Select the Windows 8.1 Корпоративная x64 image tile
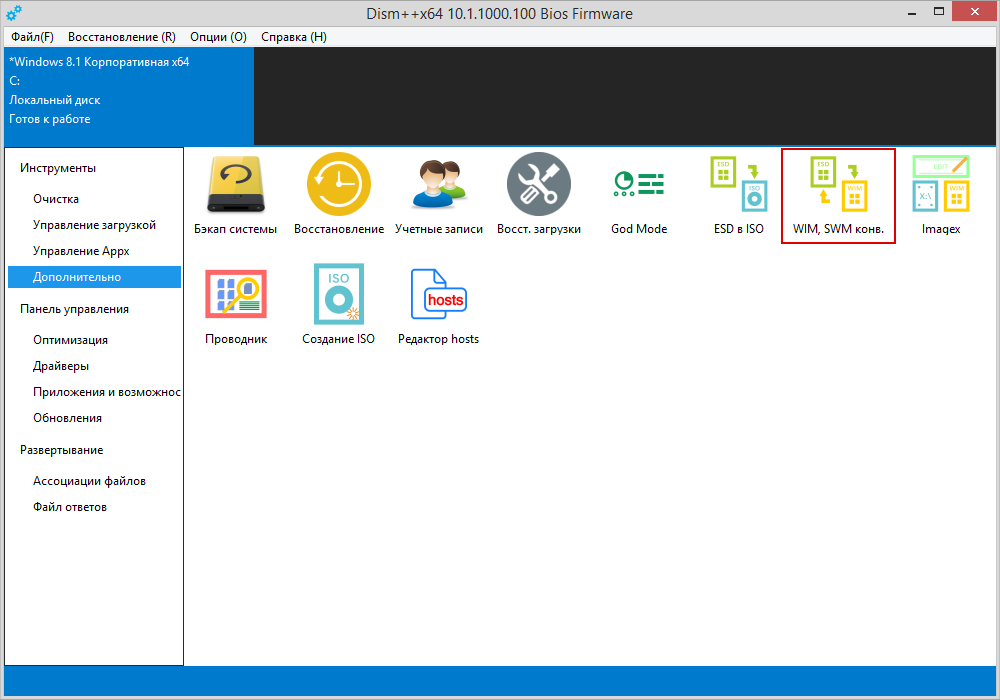Viewport: 1000px width, 700px height. [x=129, y=96]
